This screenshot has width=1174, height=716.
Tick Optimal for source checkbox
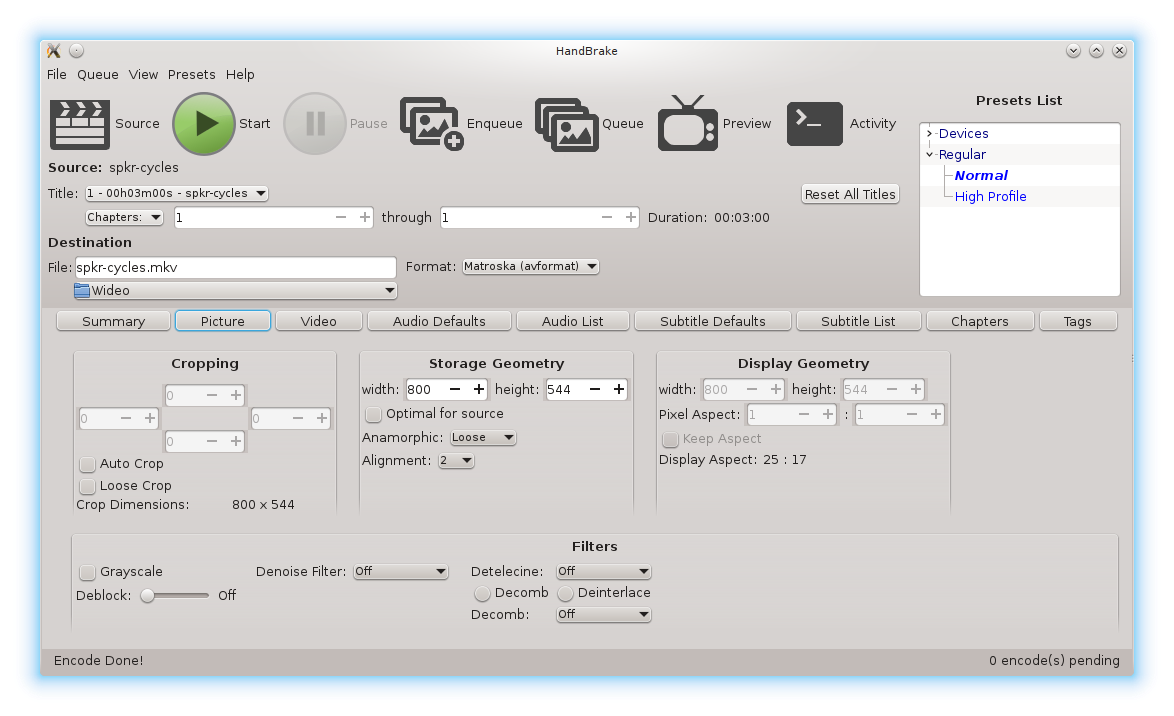(x=373, y=414)
